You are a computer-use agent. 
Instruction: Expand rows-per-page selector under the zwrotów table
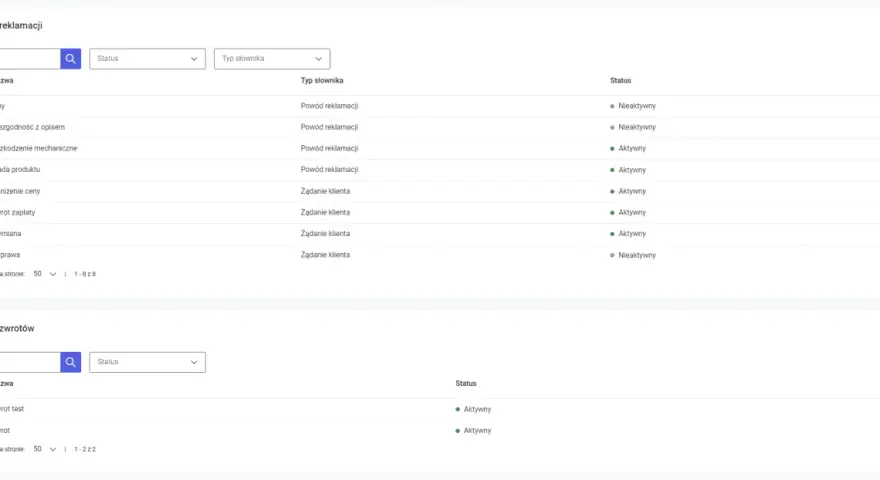click(45, 449)
